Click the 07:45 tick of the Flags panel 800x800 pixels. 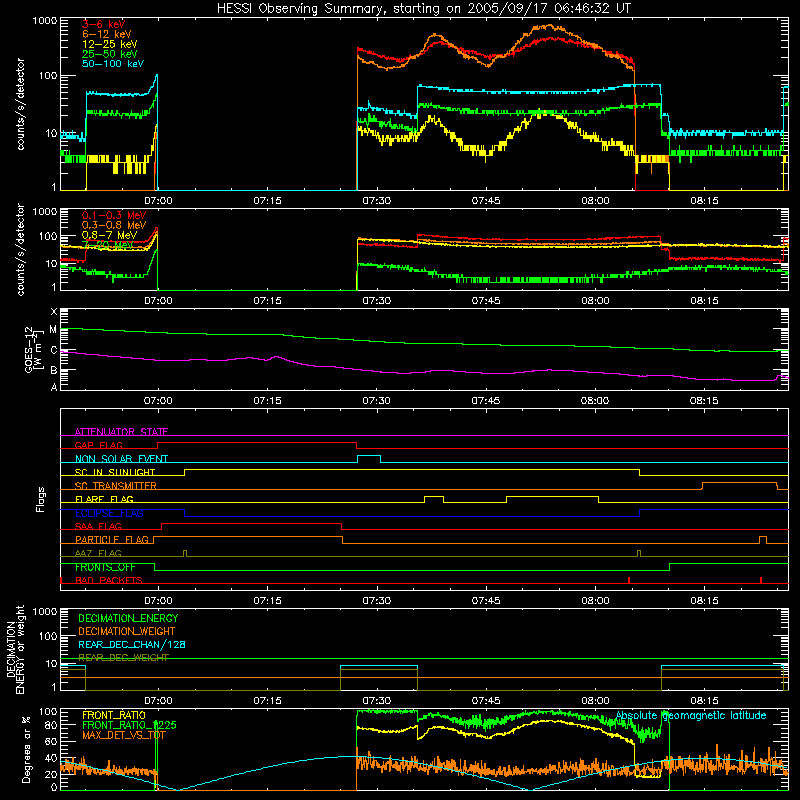pos(486,601)
